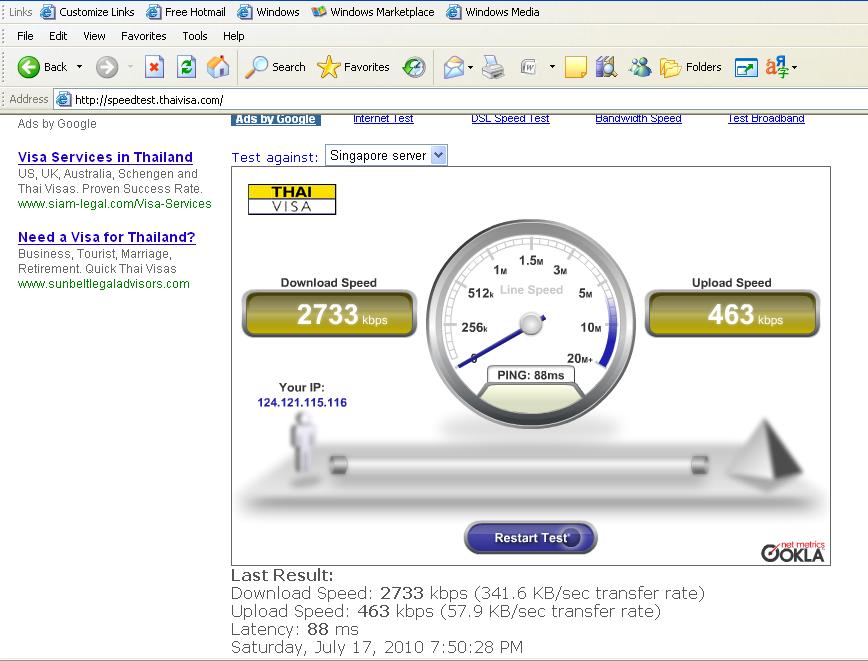Click the Need a Visa for Thailand link

click(x=106, y=237)
